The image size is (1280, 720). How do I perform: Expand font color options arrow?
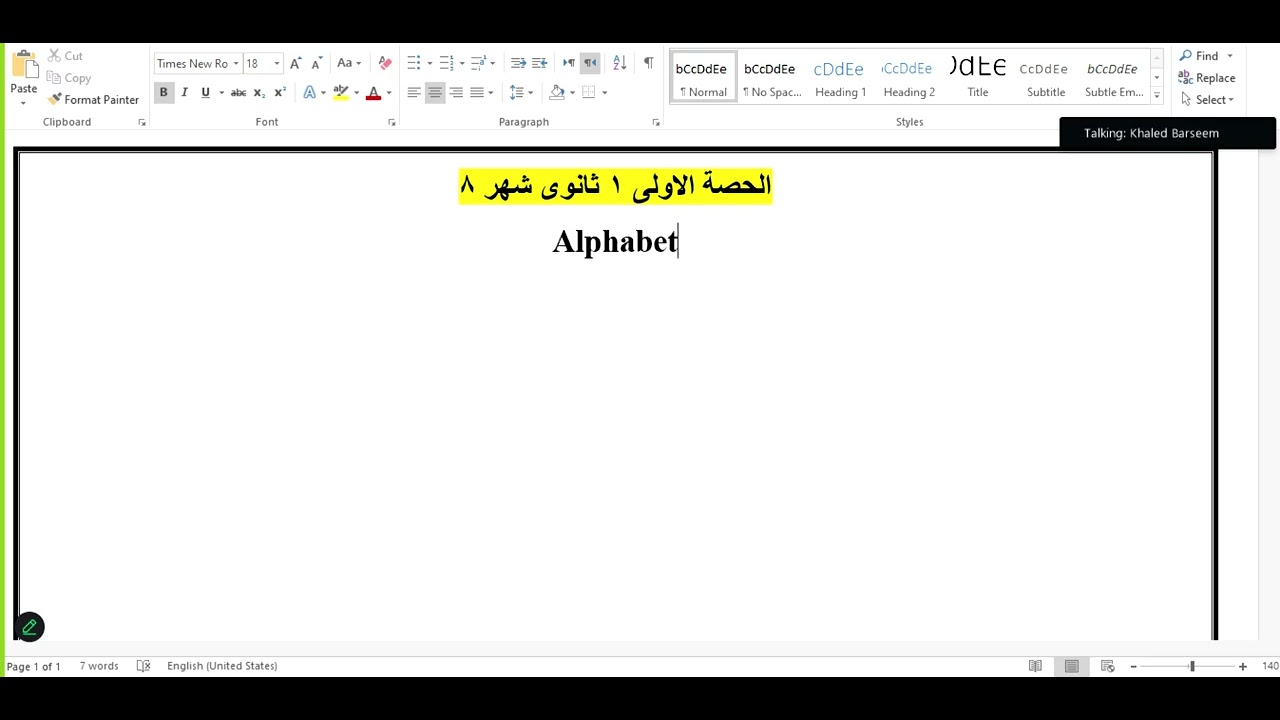point(389,93)
